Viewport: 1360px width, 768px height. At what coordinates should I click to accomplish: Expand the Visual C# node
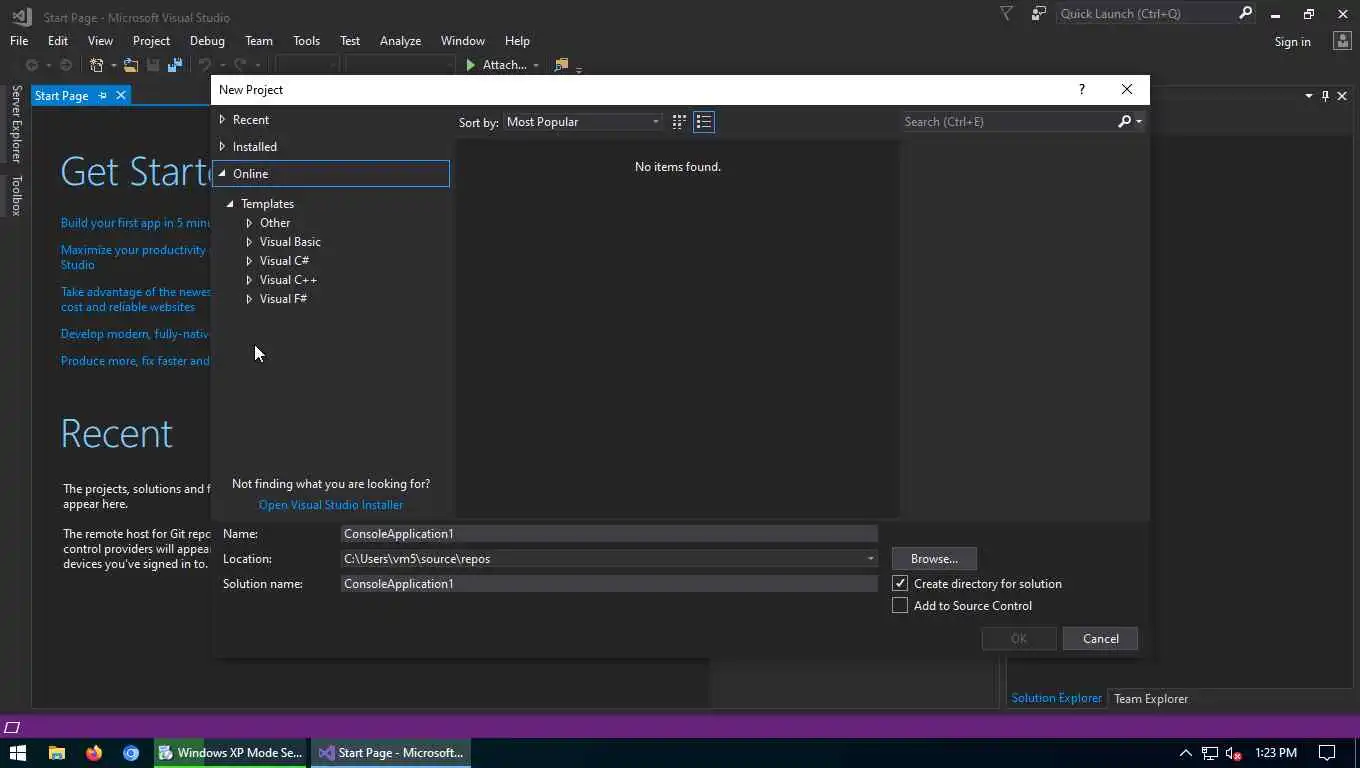[x=249, y=261]
